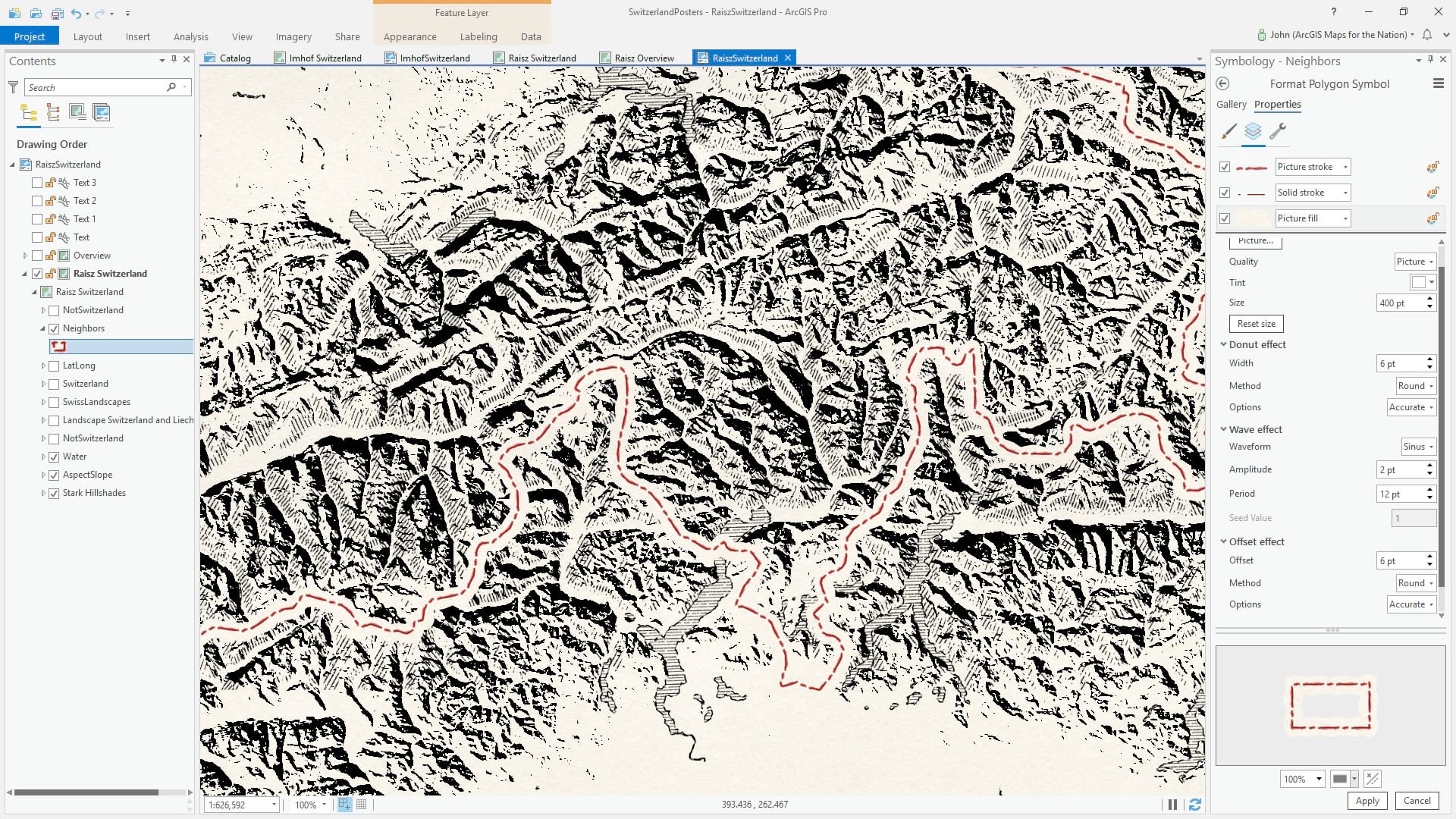The width and height of the screenshot is (1456, 819).
Task: Click the Apply button
Action: (x=1367, y=801)
